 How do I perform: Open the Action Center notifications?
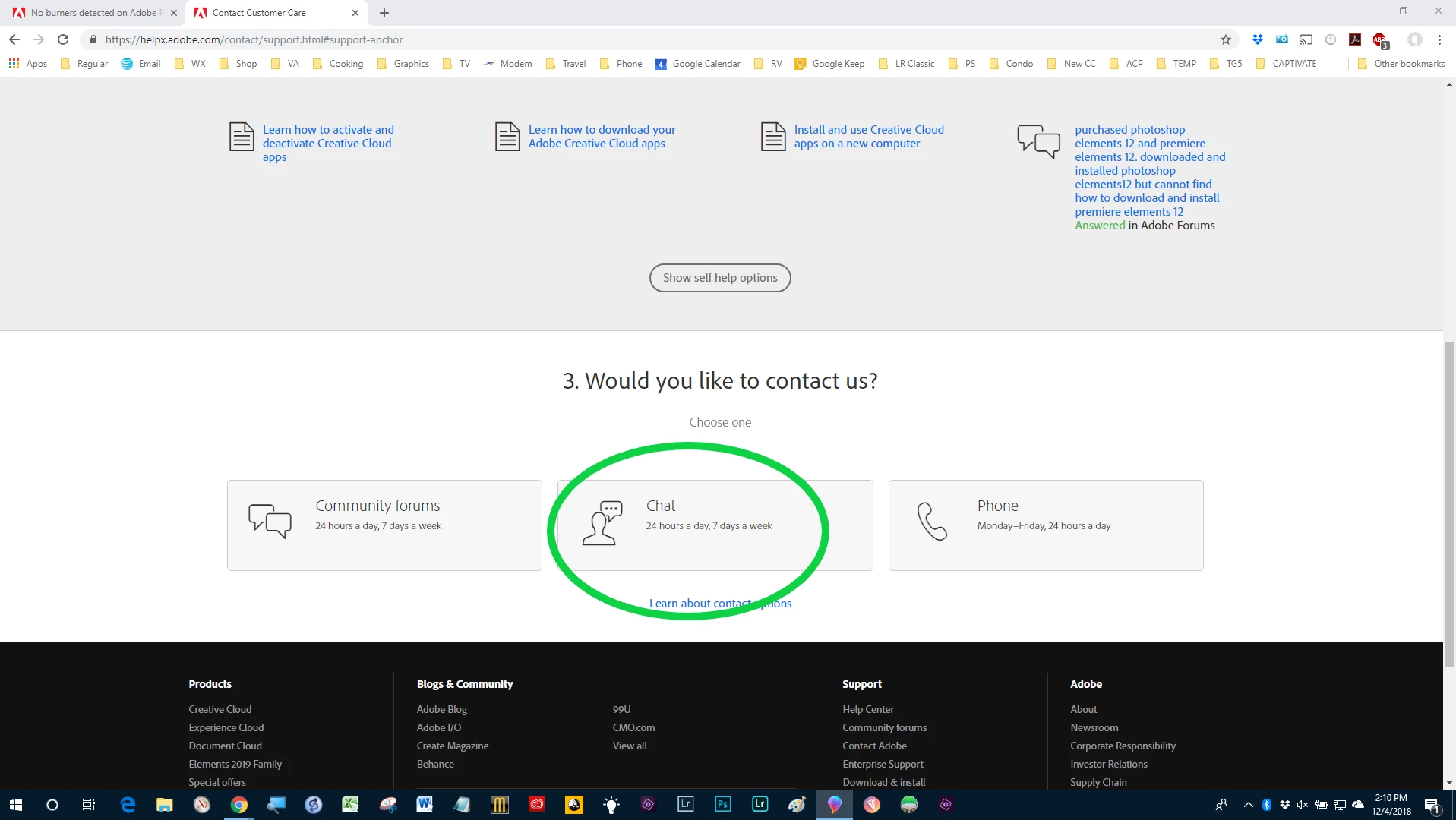pos(1432,805)
